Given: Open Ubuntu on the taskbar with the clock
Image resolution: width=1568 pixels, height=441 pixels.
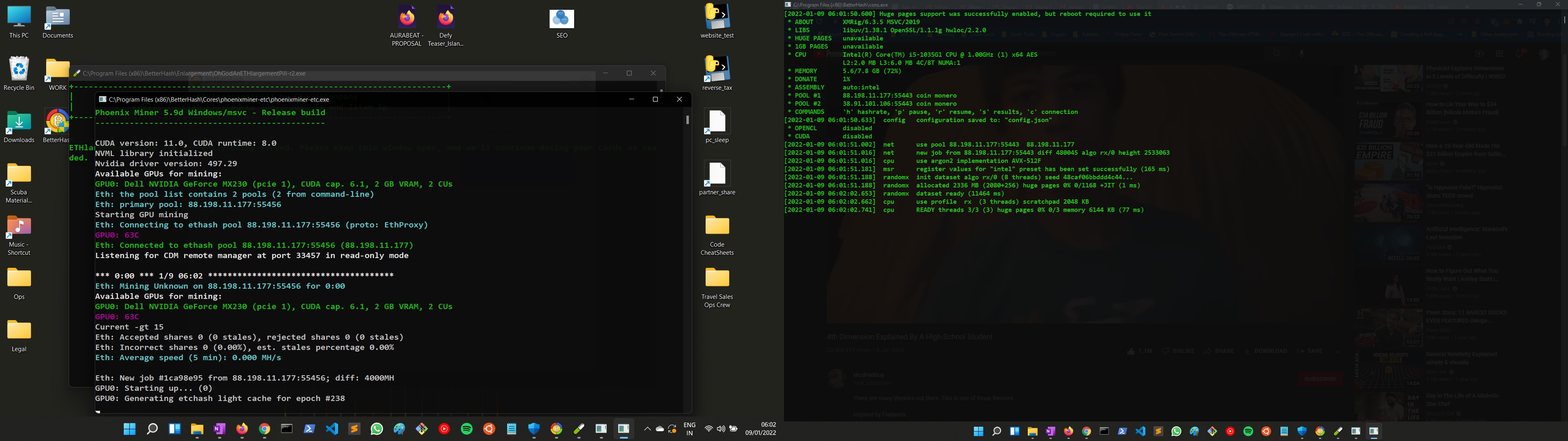Looking at the screenshot, I should (x=490, y=429).
